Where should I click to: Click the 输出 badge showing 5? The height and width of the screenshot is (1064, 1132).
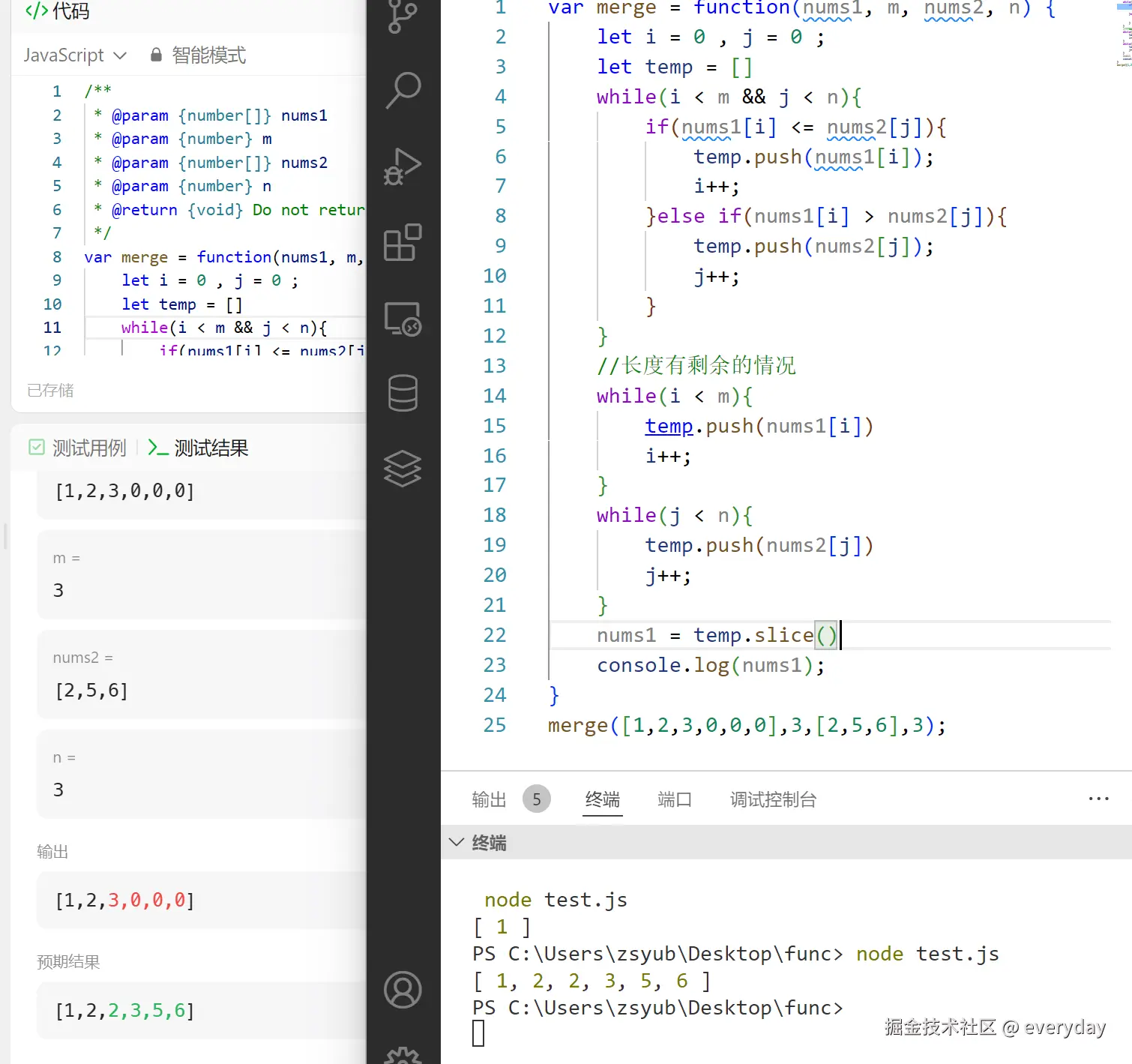point(537,799)
